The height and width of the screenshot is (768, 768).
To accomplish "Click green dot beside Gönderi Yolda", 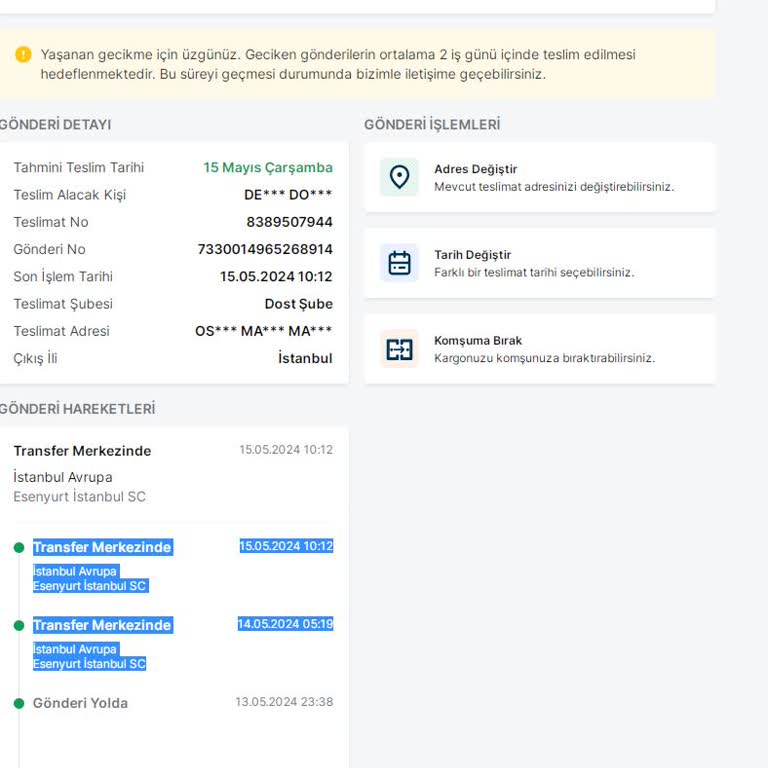I will pos(19,703).
